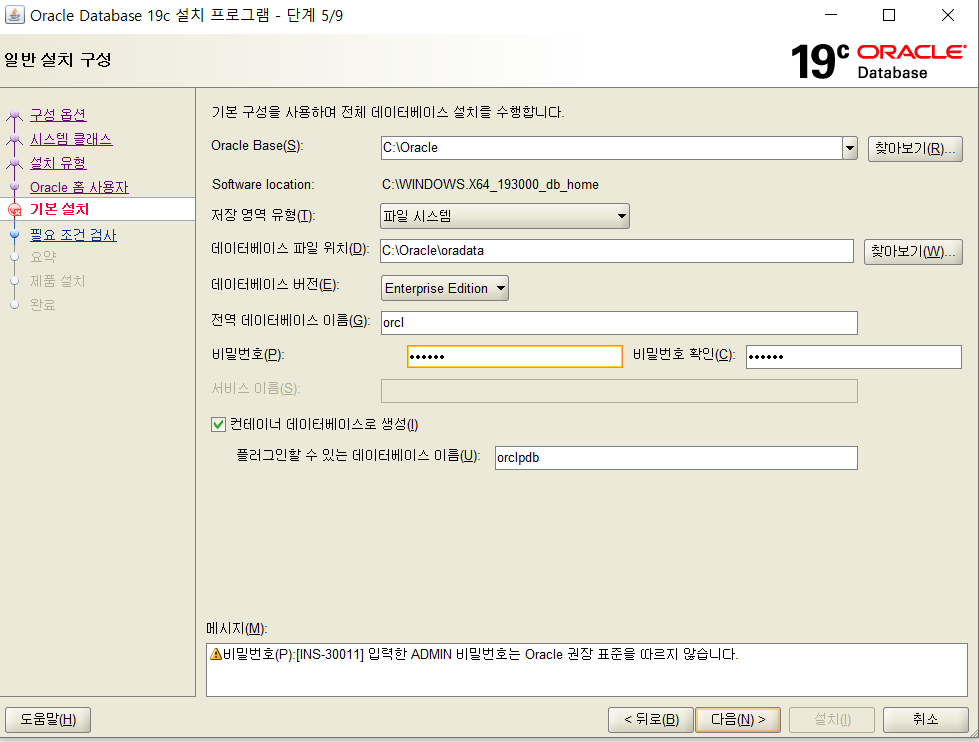
Task: Go to the Oracle 홈 사용자 step
Action: coord(79,187)
